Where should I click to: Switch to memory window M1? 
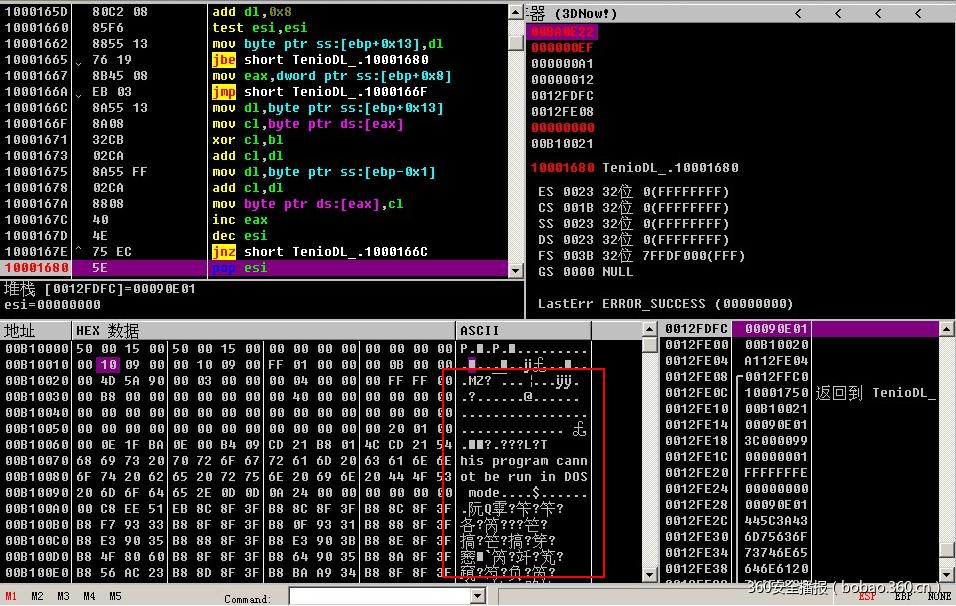(x=11, y=596)
